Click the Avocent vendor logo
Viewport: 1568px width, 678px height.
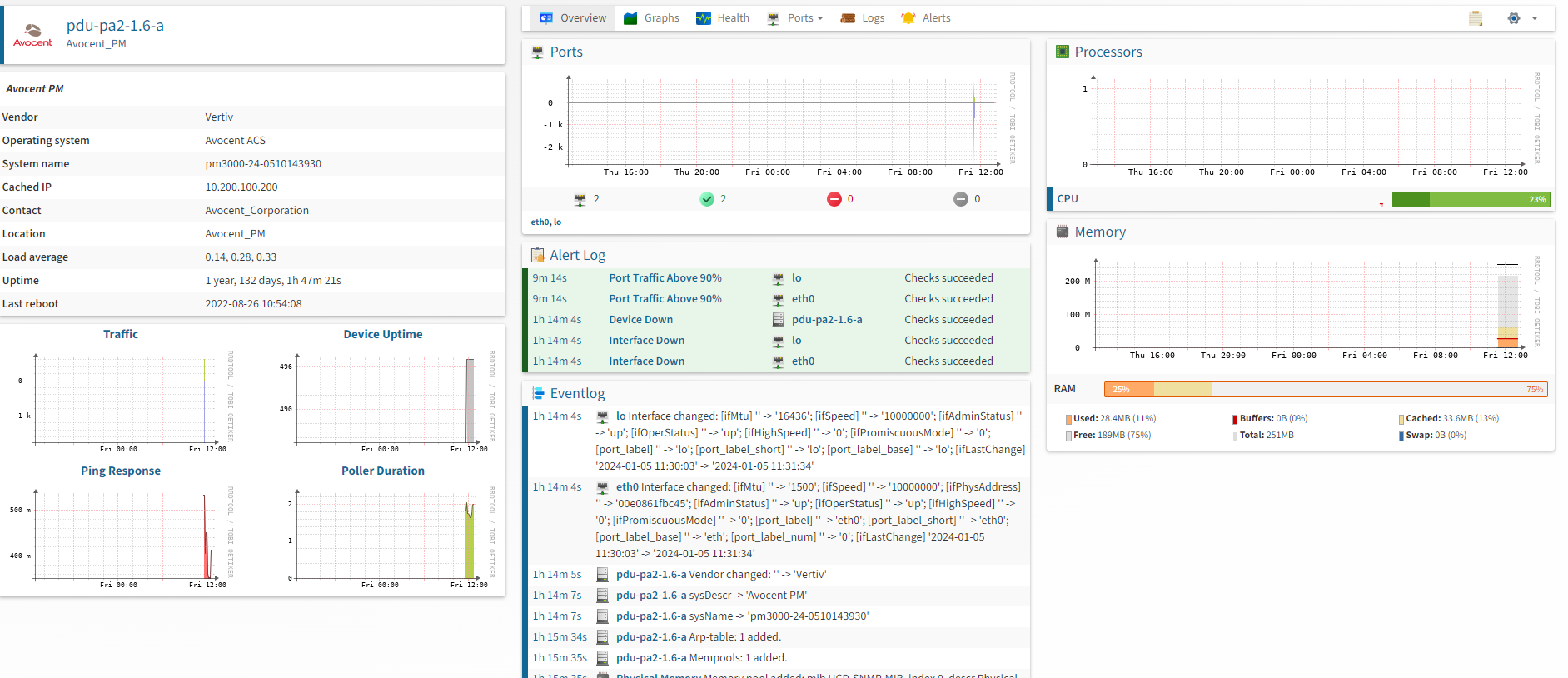coord(33,35)
